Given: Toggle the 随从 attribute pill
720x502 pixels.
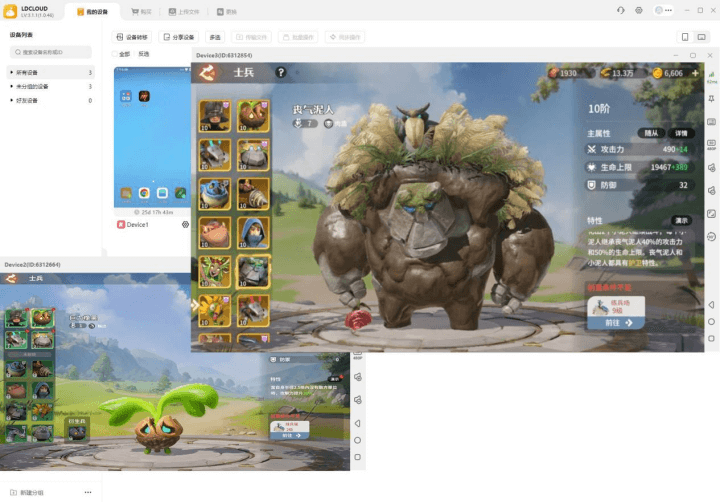Looking at the screenshot, I should tap(652, 133).
